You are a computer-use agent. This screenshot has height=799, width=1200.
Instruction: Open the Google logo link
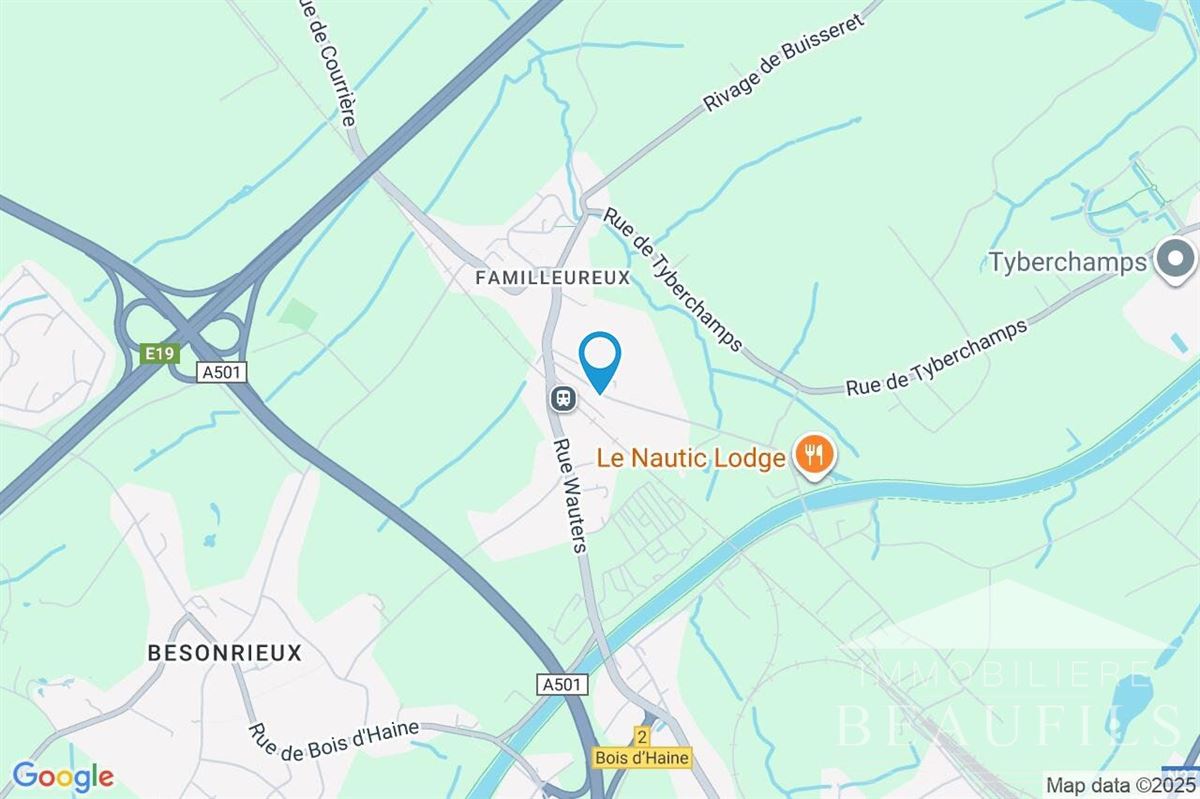[x=63, y=777]
